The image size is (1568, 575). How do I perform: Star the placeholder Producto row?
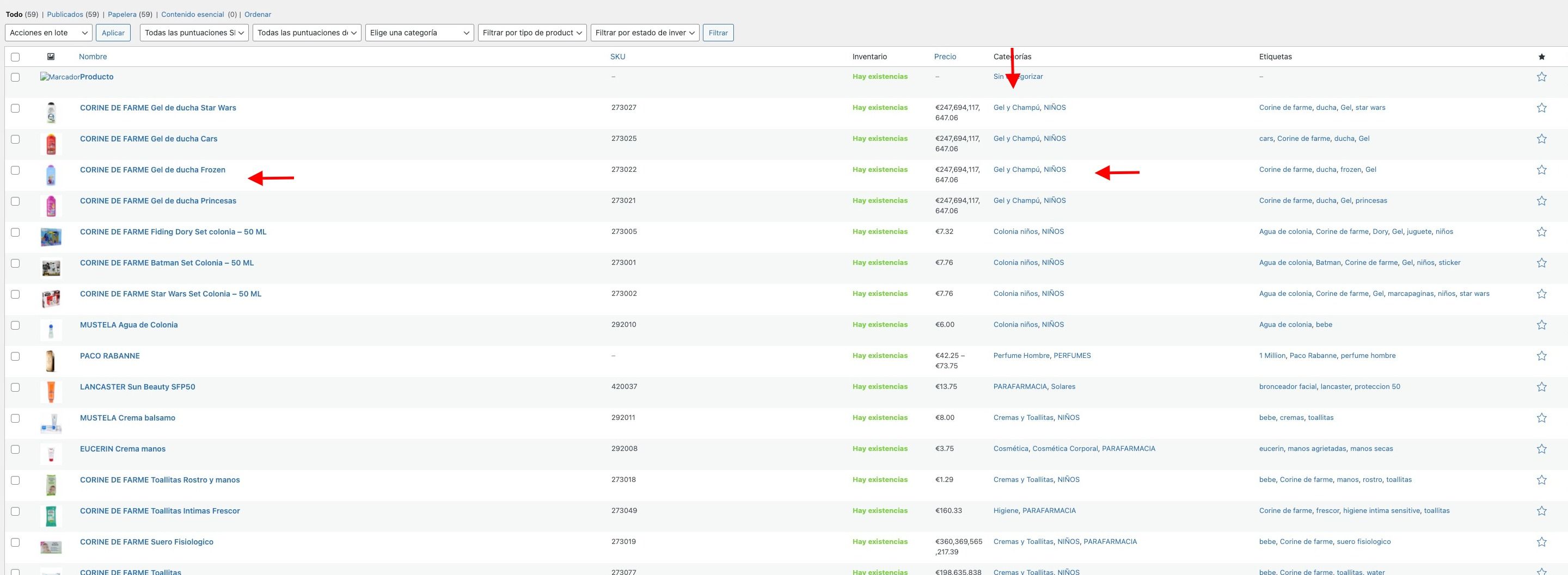1541,77
